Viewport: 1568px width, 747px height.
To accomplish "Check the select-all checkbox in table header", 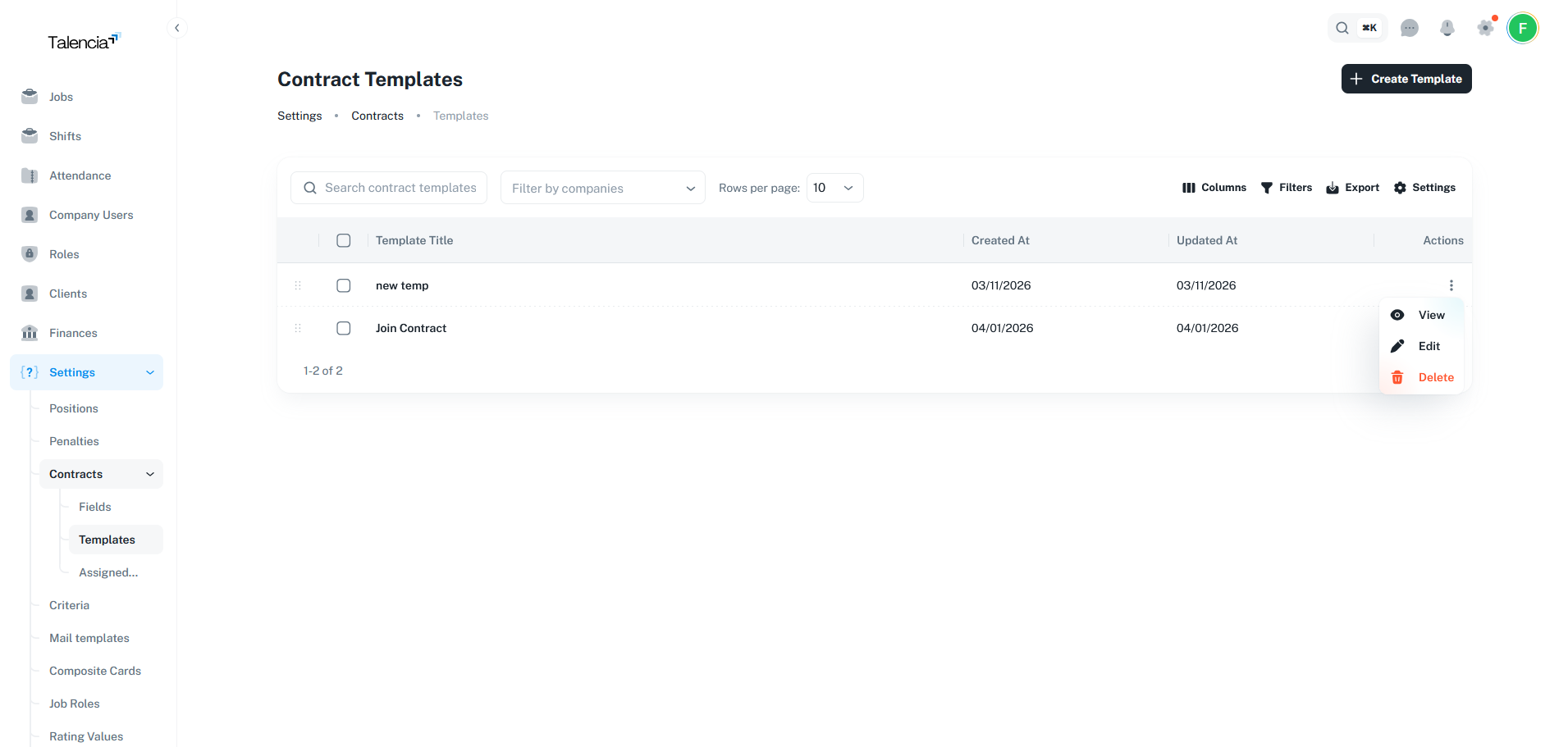I will point(343,240).
